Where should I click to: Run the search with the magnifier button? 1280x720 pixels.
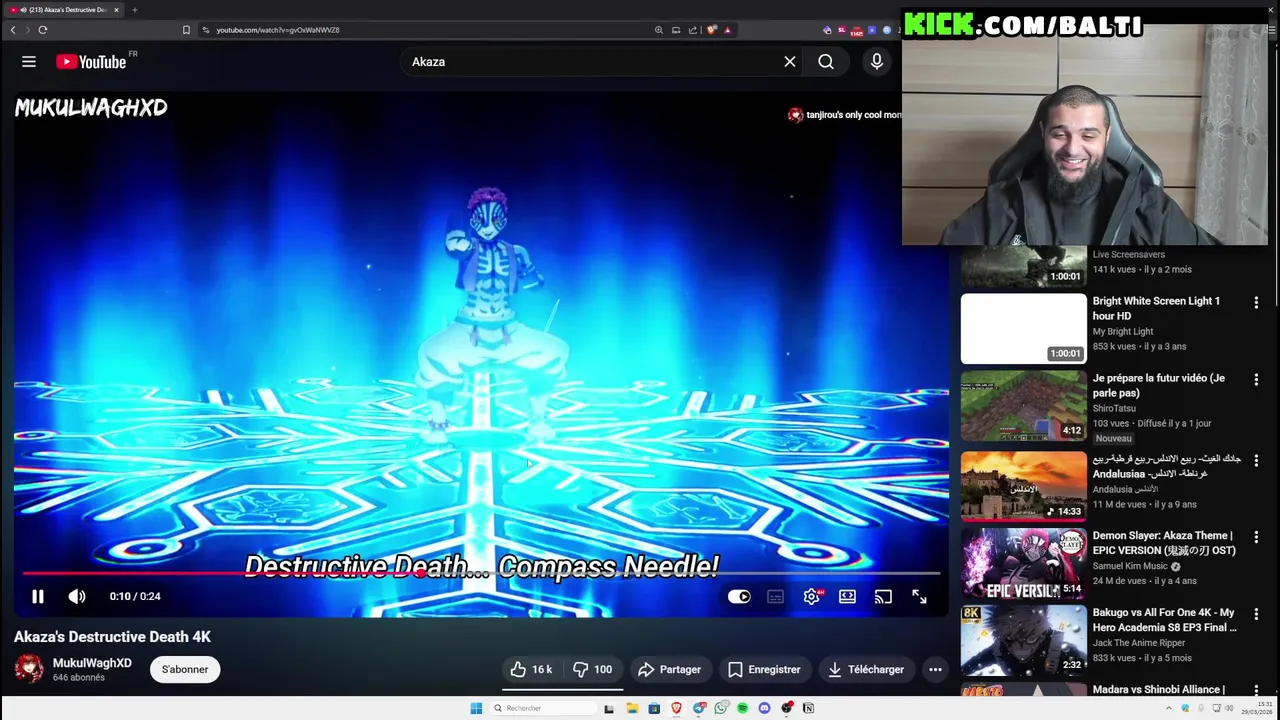pos(826,62)
